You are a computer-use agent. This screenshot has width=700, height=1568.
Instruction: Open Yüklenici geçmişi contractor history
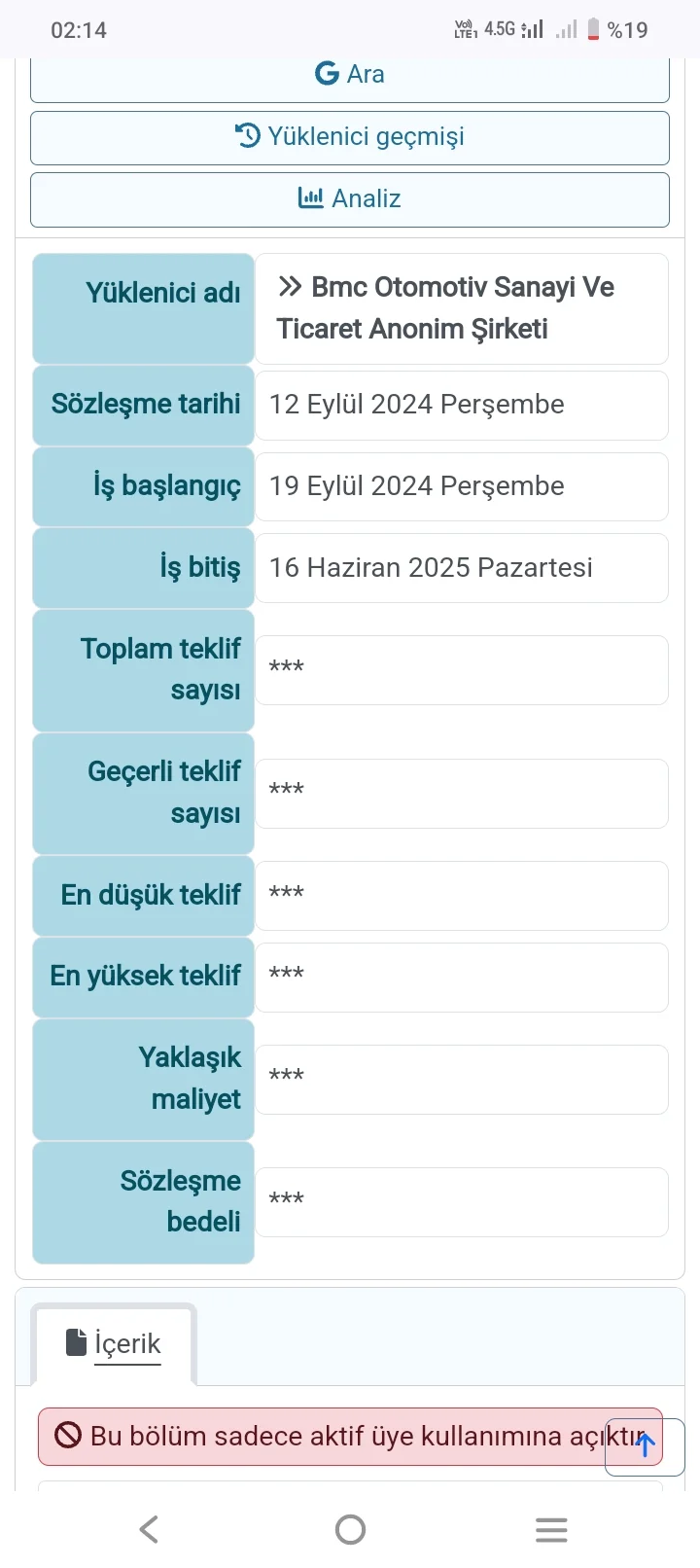click(350, 137)
